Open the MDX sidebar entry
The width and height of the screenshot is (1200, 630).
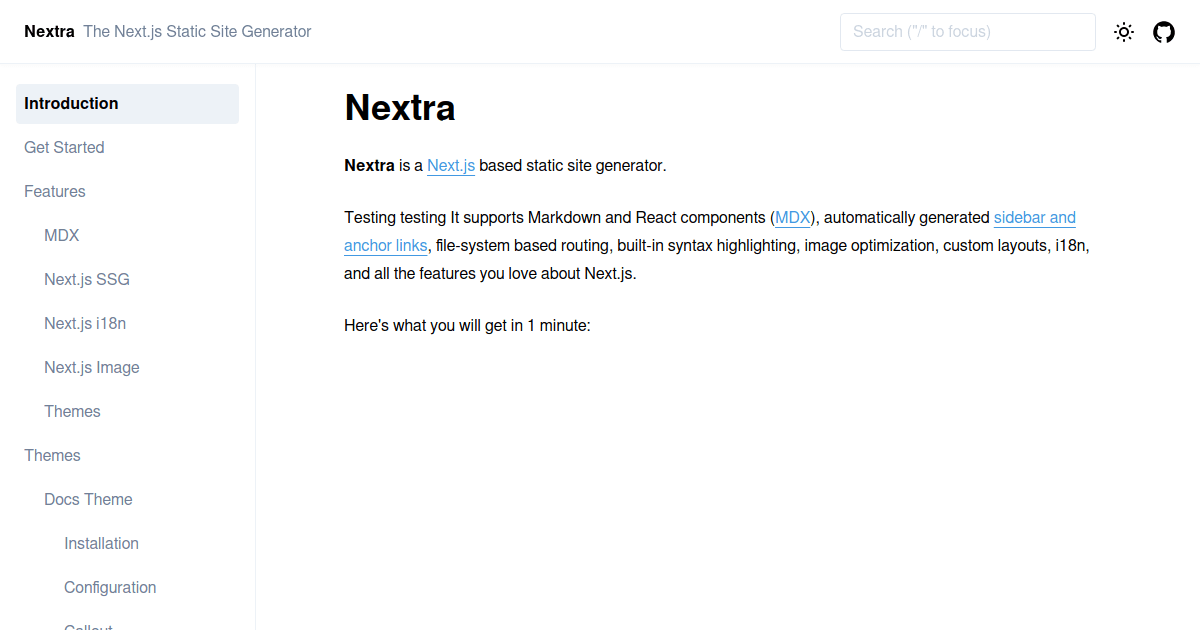coord(61,235)
